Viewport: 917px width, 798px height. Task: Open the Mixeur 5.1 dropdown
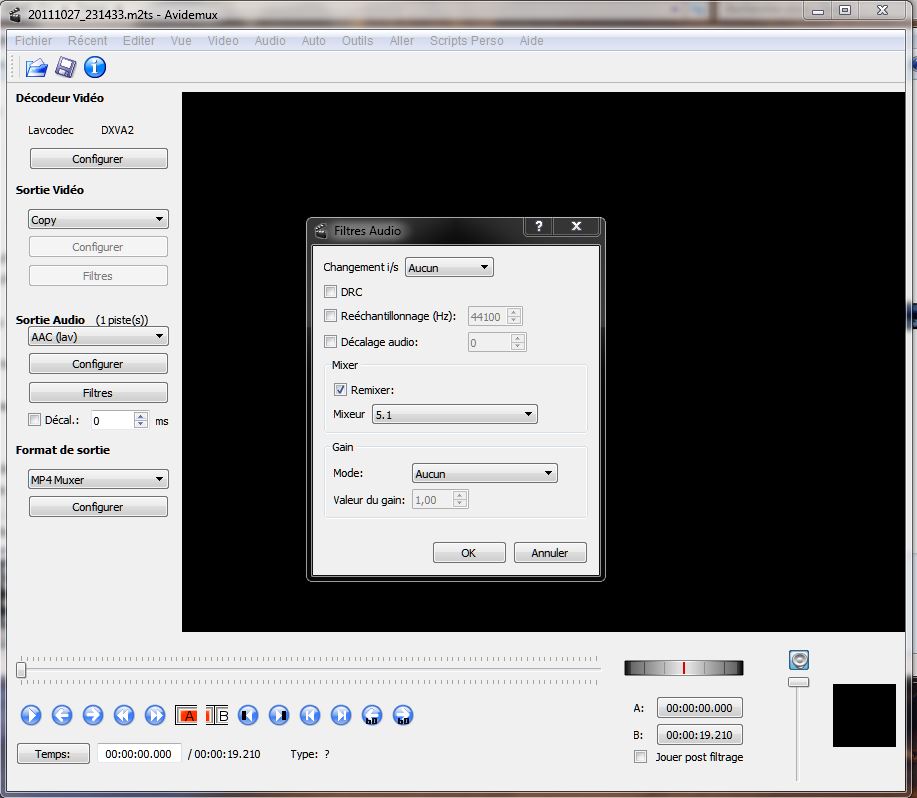tap(454, 414)
